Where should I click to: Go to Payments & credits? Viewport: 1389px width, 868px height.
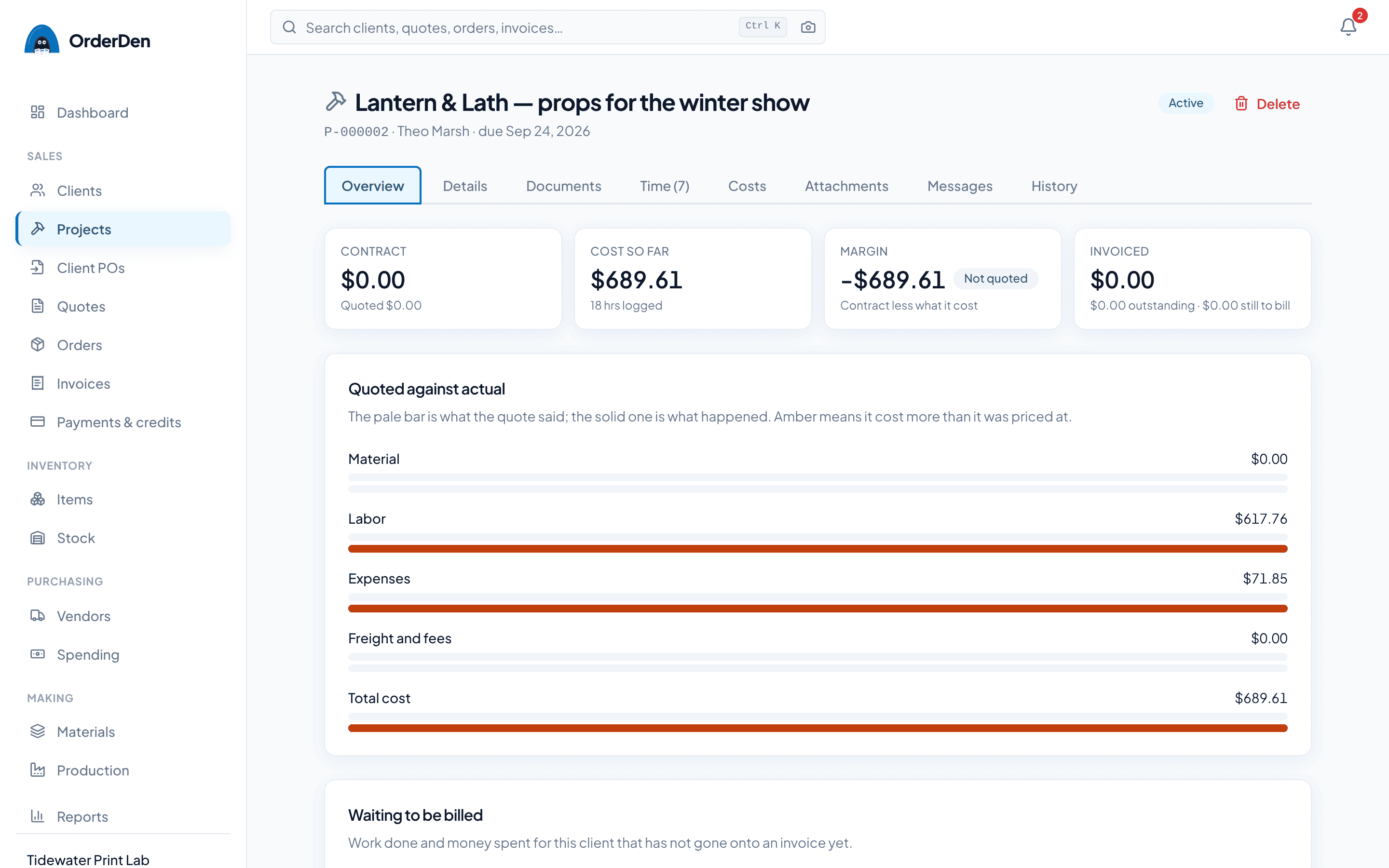(123, 422)
